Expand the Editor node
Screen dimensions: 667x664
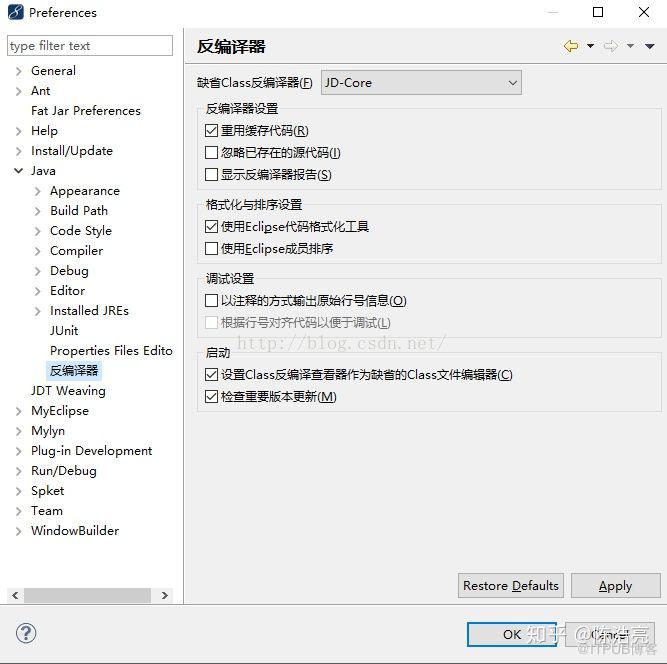click(x=37, y=291)
